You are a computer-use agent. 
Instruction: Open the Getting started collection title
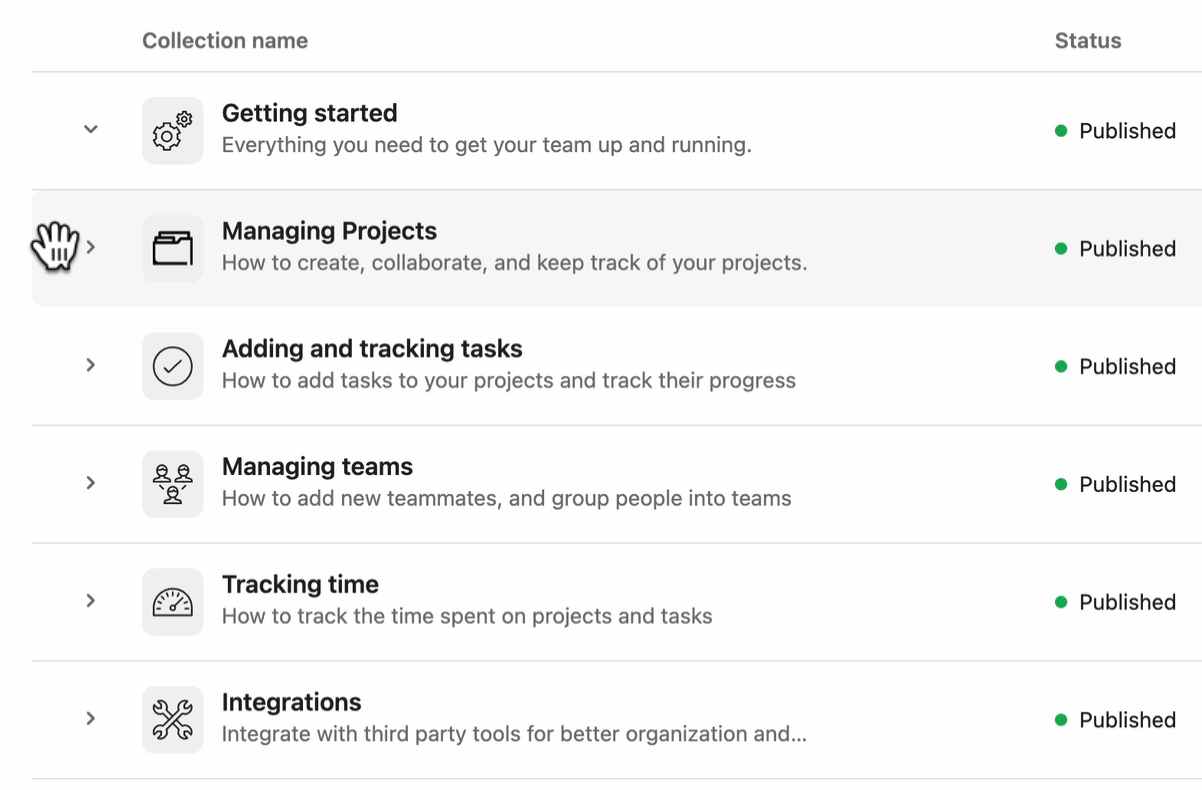(x=309, y=113)
